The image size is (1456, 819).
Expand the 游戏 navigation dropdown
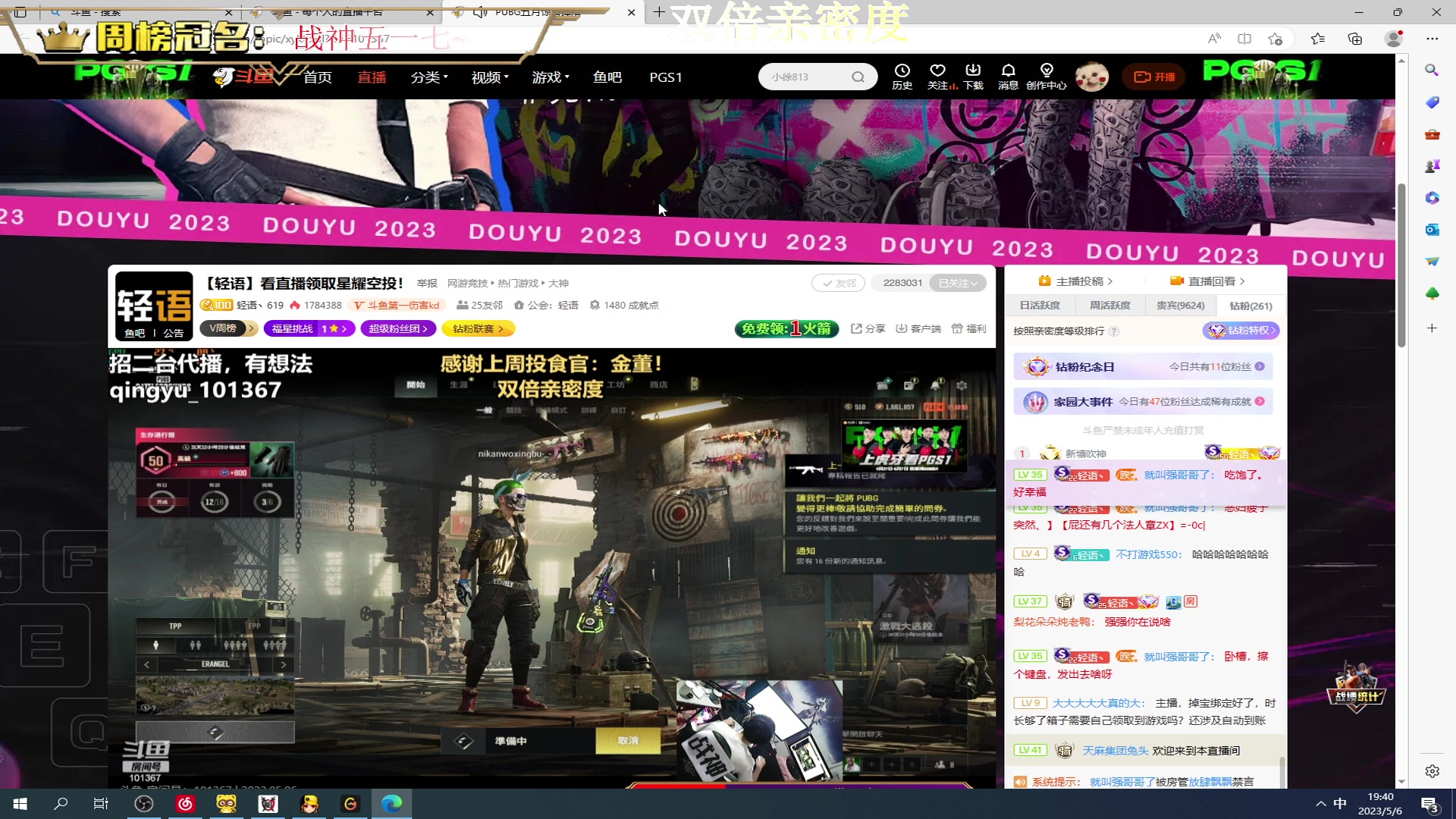(x=551, y=77)
